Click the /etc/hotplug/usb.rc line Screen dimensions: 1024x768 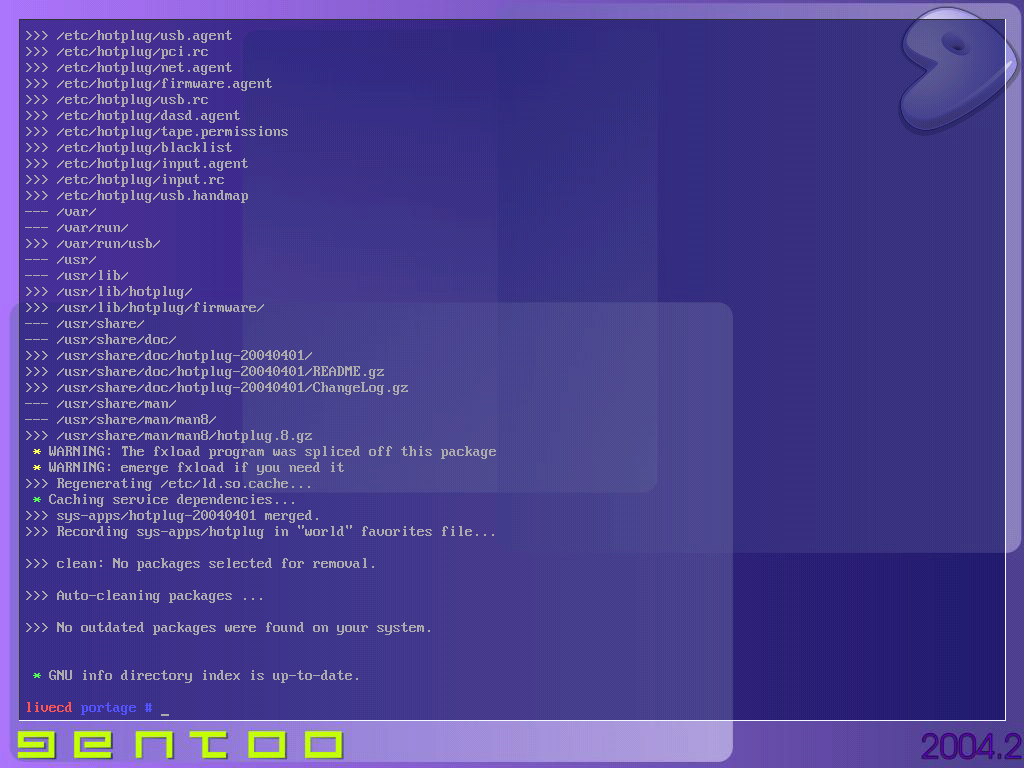[x=117, y=100]
